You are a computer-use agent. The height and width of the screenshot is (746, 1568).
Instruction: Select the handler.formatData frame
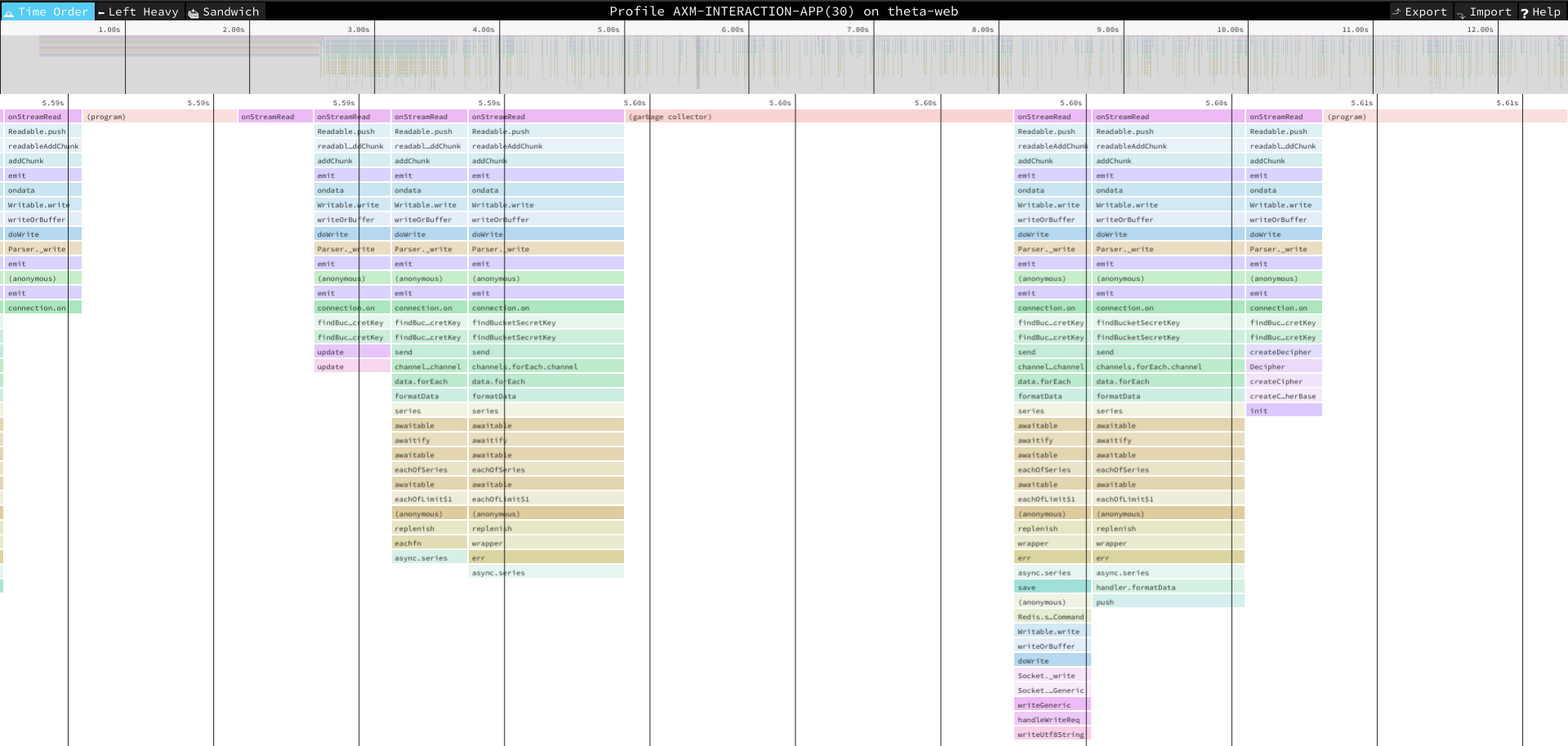click(x=1168, y=588)
